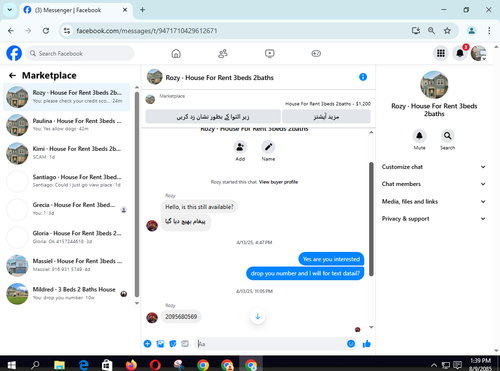
Task: Show hidden system tray icons chevron
Action: [x=434, y=365]
